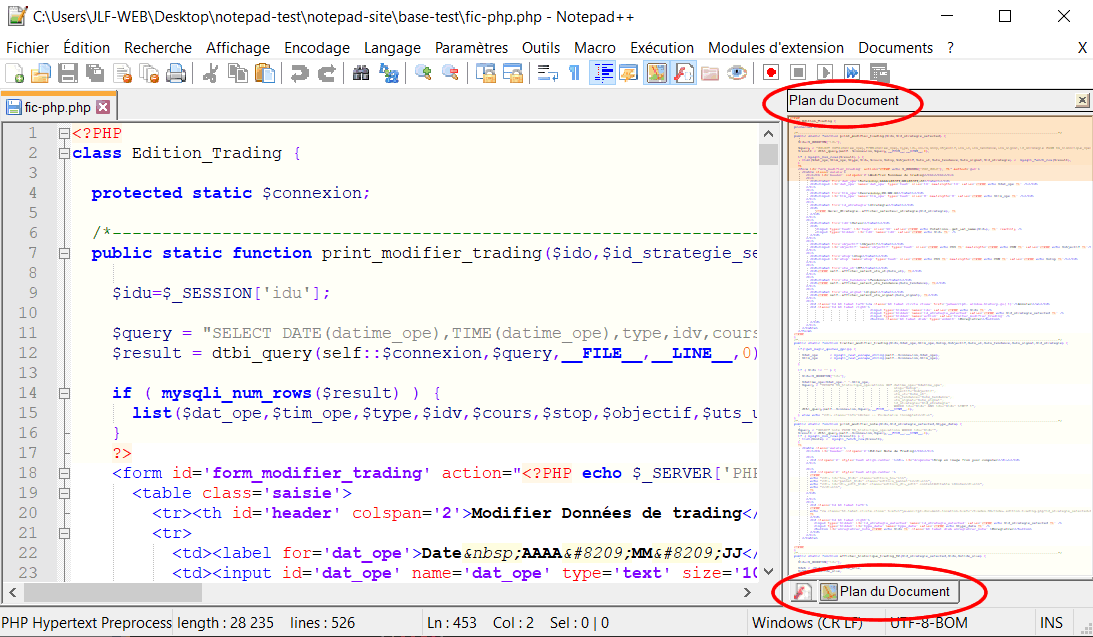Toggle show all characters pilcrow button

tap(574, 73)
